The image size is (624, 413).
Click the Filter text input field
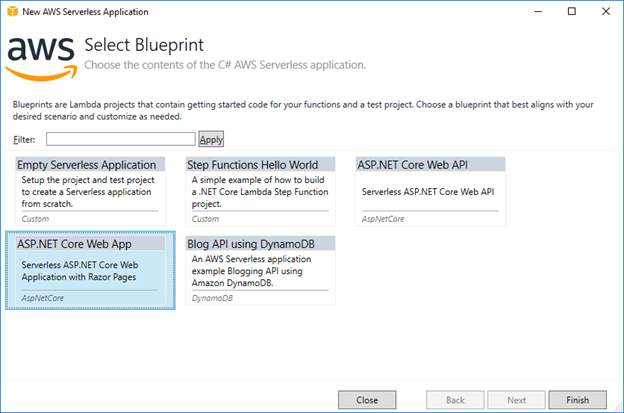(x=121, y=139)
